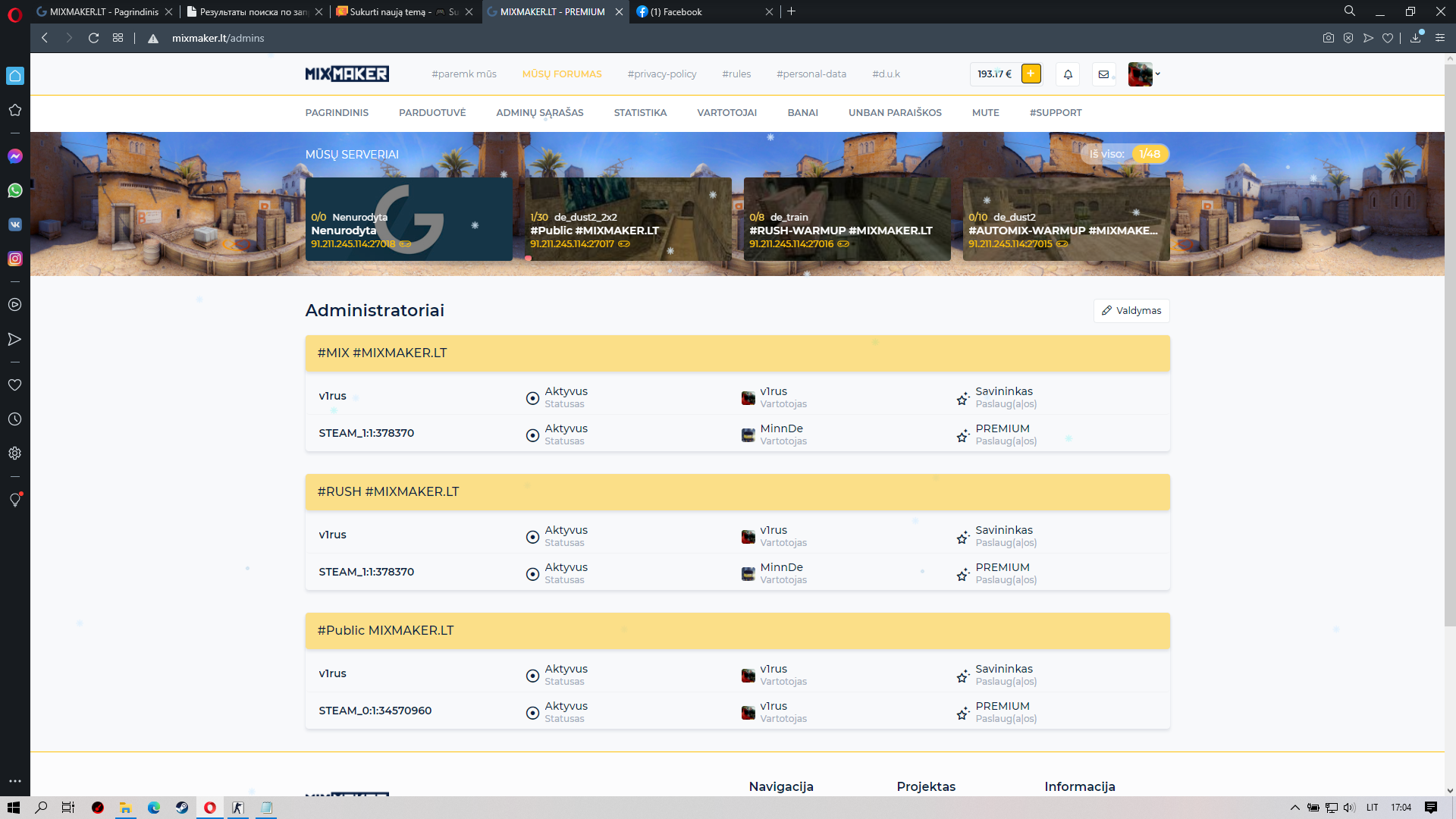Open the tab search magnifier icon
This screenshot has height=819, width=1456.
click(x=1350, y=11)
